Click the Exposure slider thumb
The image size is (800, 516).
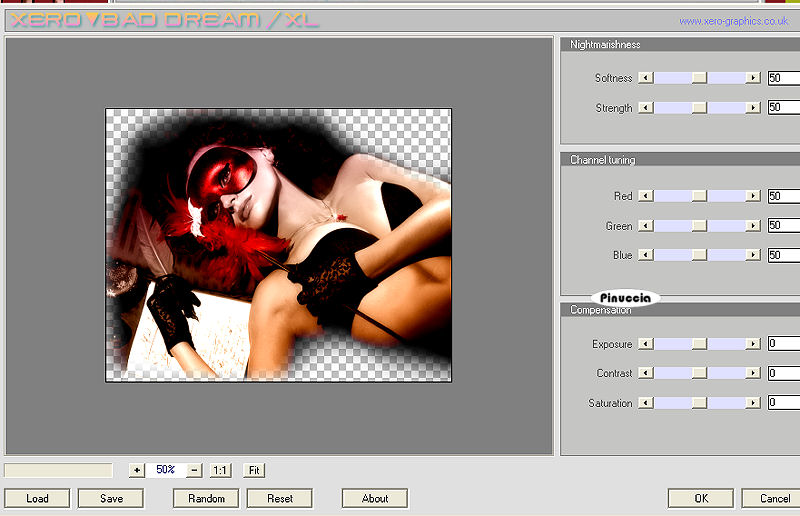(699, 343)
